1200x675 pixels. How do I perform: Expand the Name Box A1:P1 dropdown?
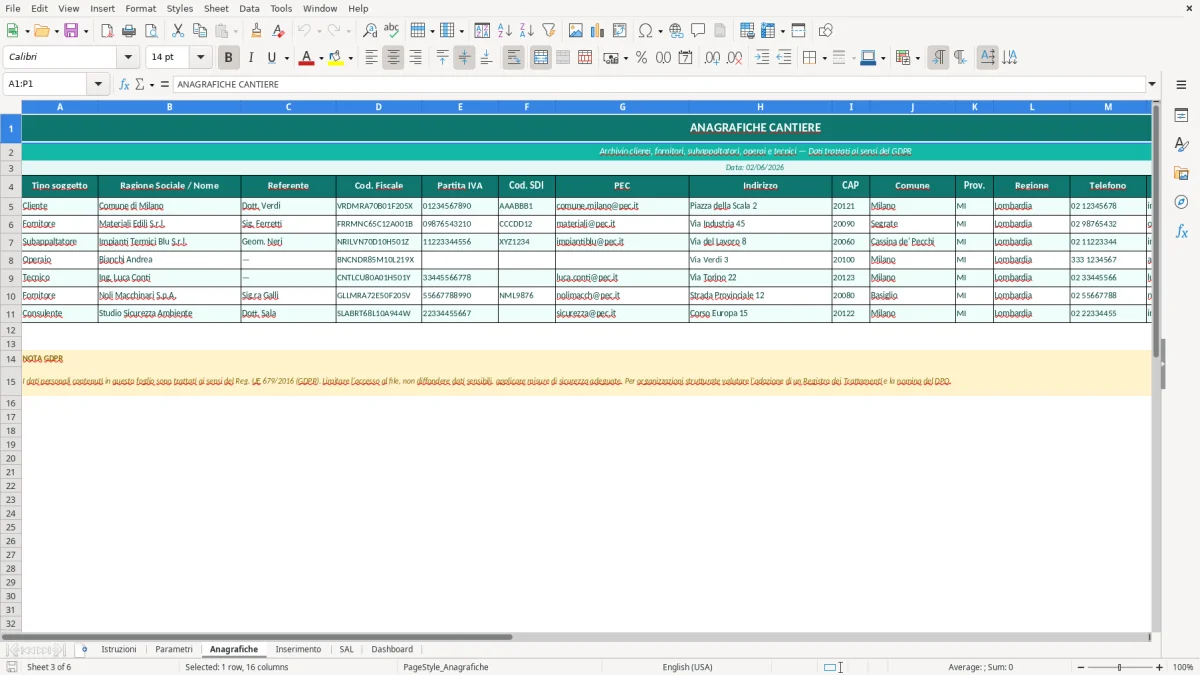point(99,85)
